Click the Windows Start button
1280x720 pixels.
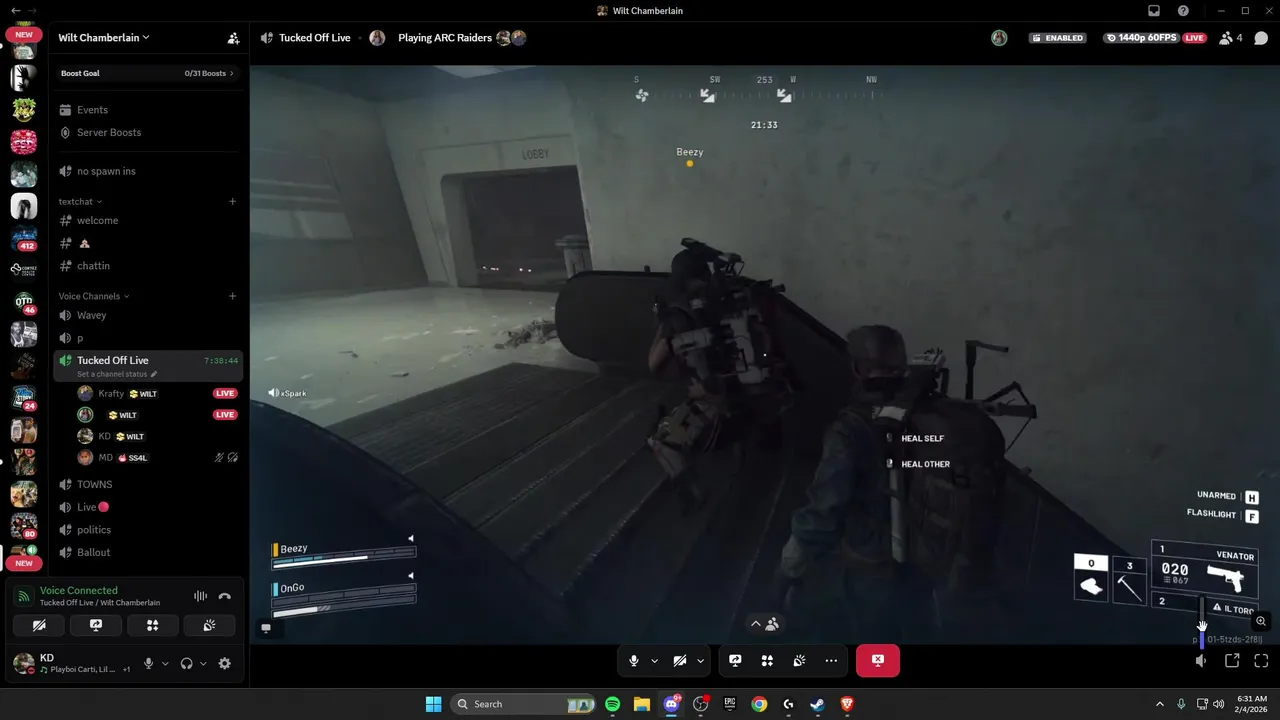coord(433,704)
